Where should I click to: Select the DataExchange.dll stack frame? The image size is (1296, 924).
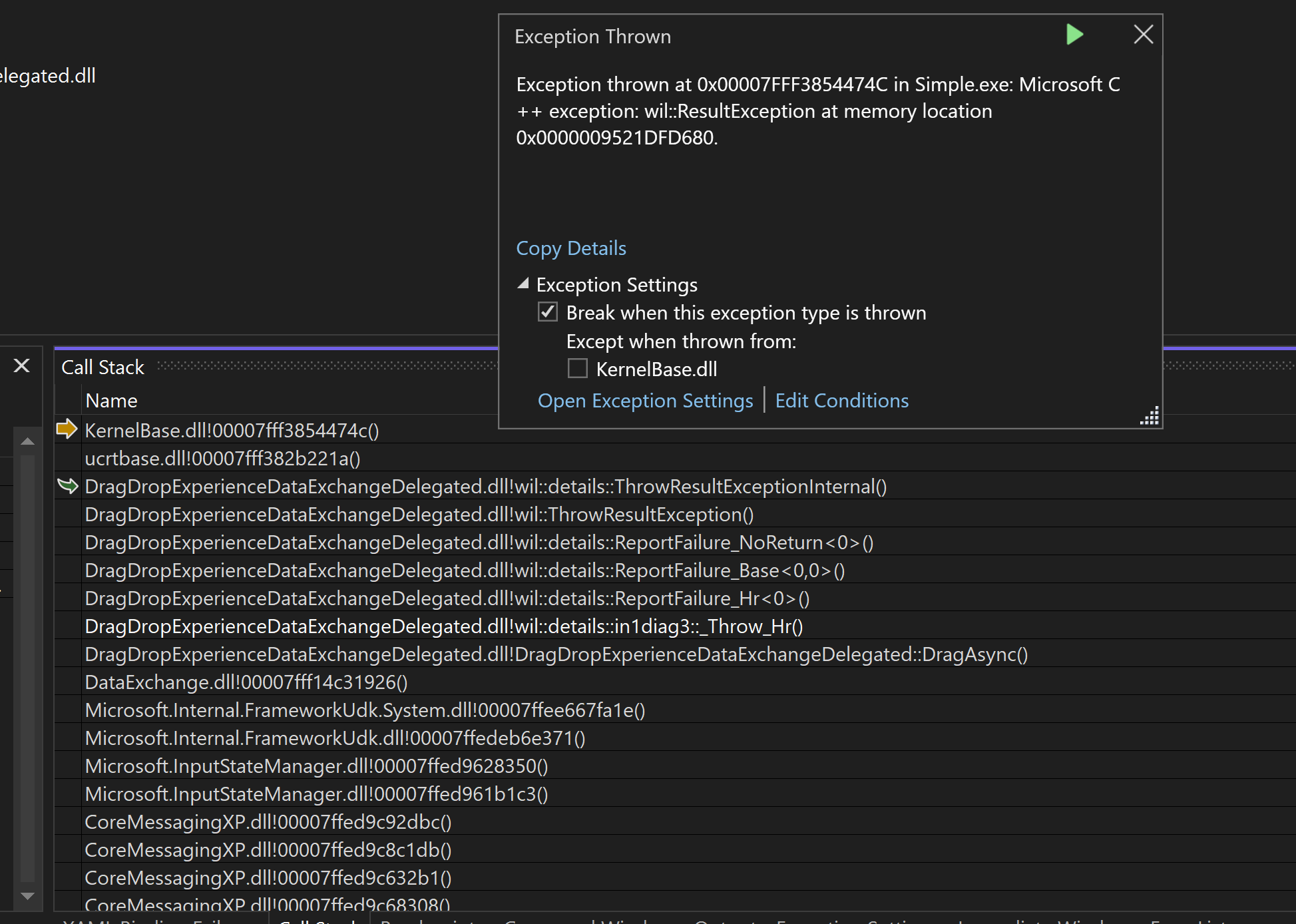[x=246, y=682]
